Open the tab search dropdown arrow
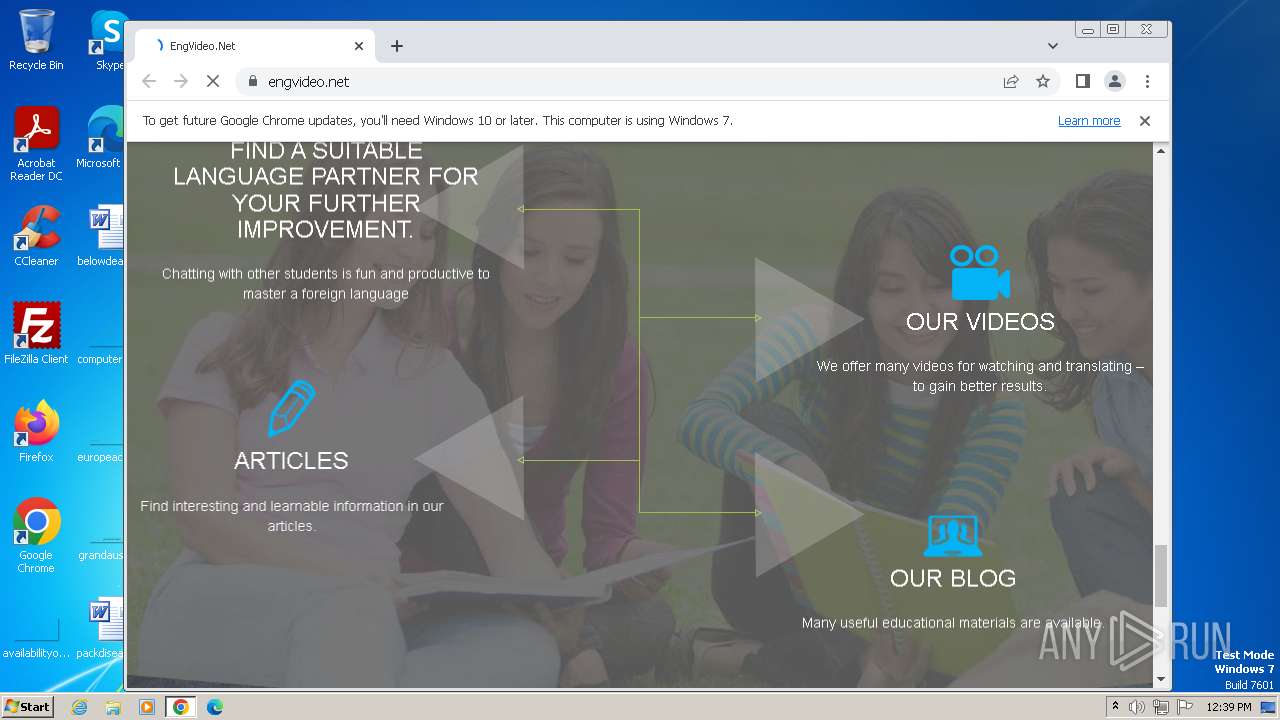The width and height of the screenshot is (1280, 720). pyautogui.click(x=1053, y=46)
